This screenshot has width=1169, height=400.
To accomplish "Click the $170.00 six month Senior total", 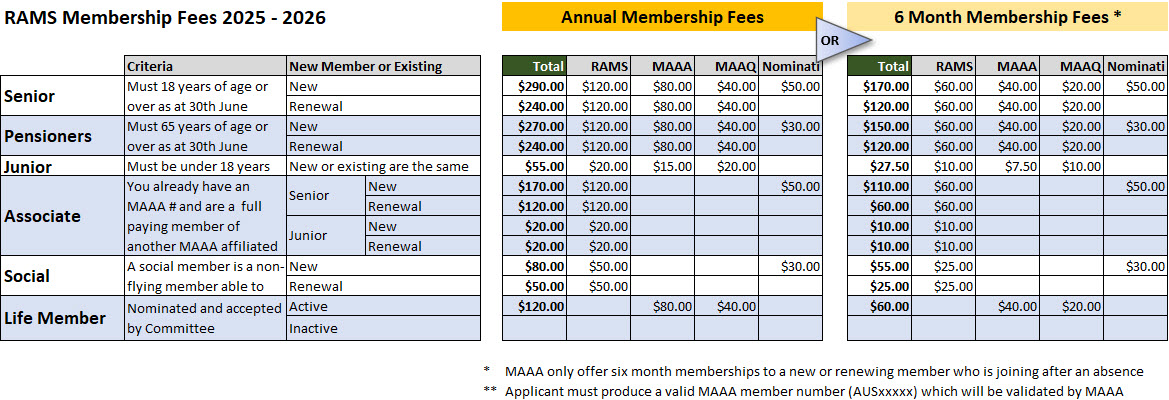I will click(879, 86).
